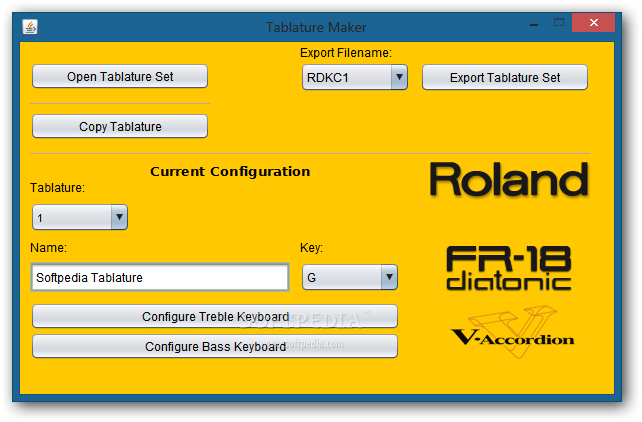Viewport: 642px width, 422px height.
Task: Click the 'Tablature:' label
Action: tap(57, 188)
